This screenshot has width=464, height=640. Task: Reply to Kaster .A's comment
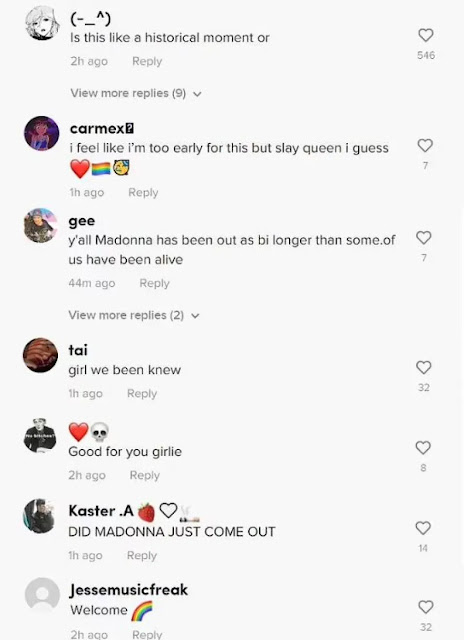coord(142,556)
